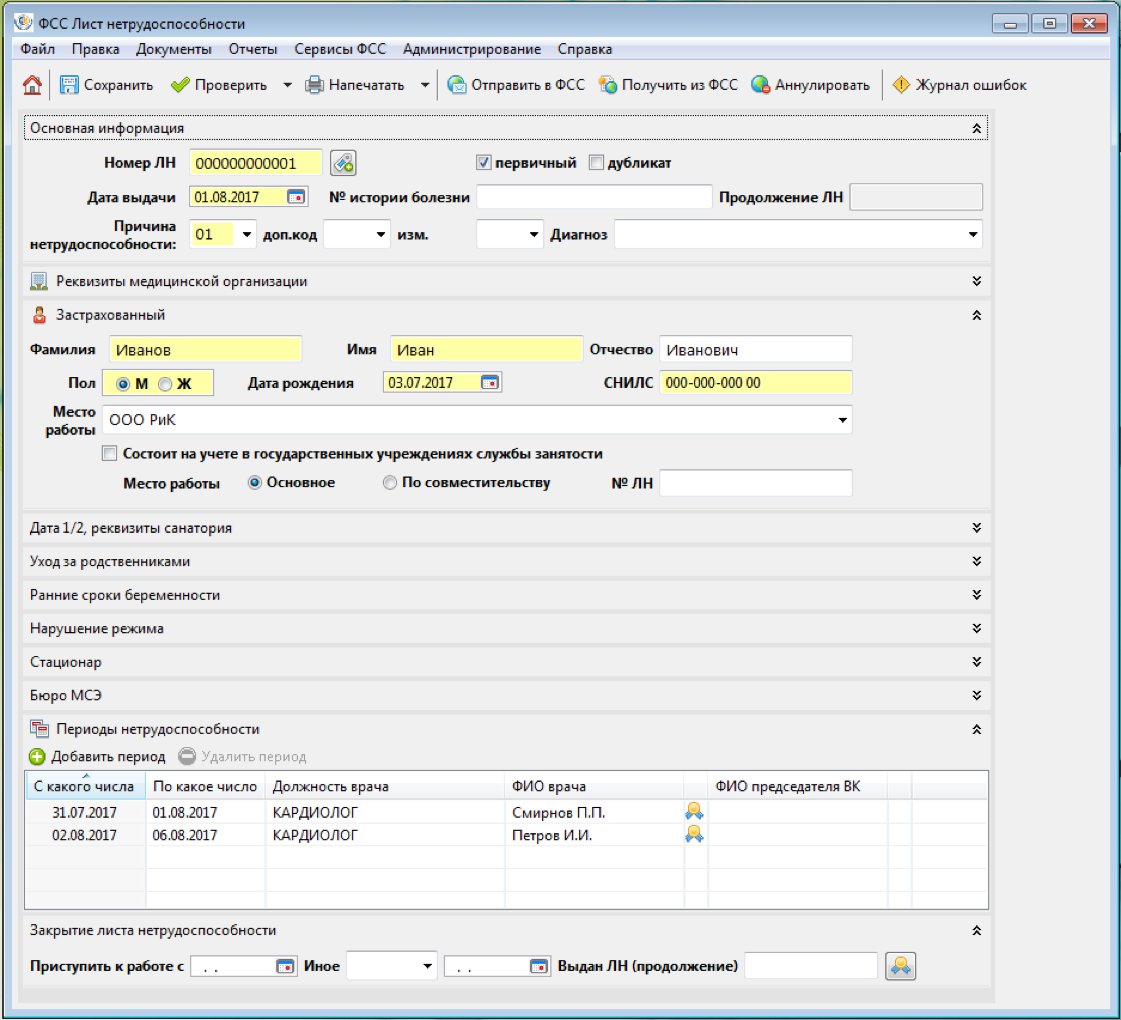Viewport: 1121px width, 1020px height.
Task: Select the М gender radio button
Action: [123, 384]
